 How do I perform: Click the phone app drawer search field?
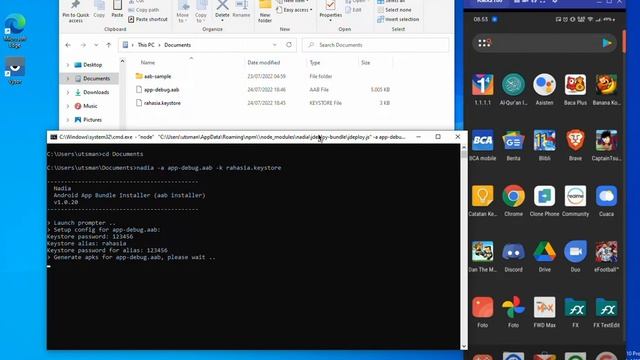544,43
